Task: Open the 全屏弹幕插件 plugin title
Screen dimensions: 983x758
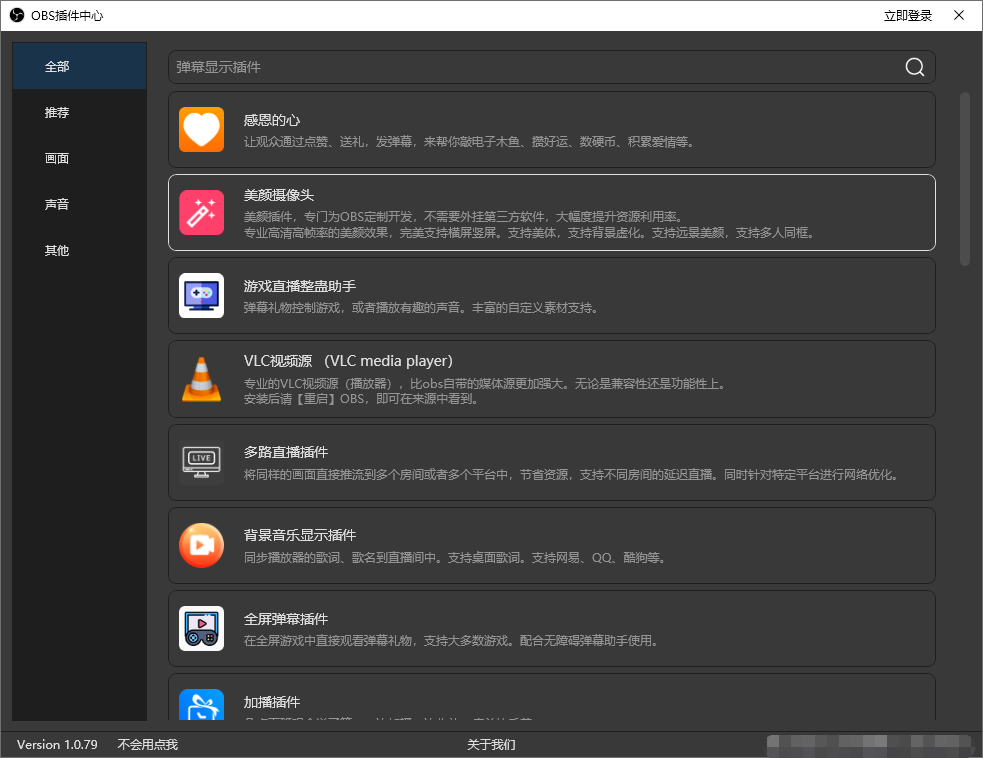Action: (286, 619)
